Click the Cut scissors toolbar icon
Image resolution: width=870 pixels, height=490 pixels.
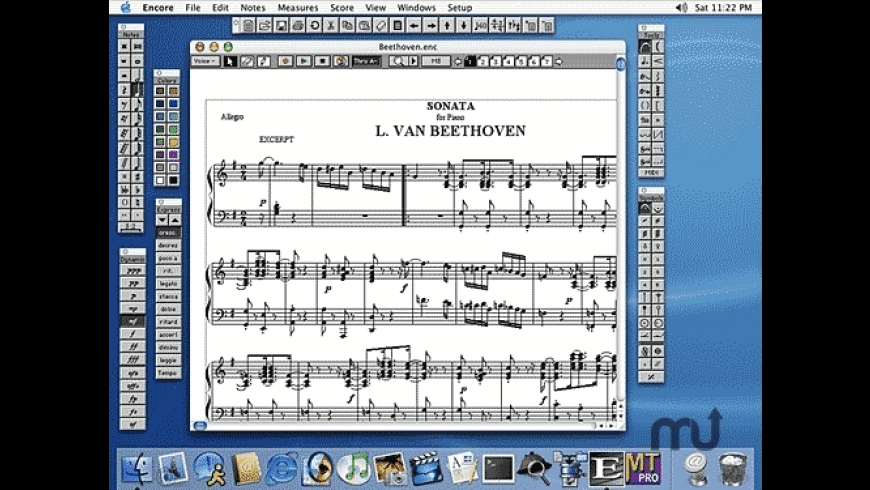(x=331, y=26)
